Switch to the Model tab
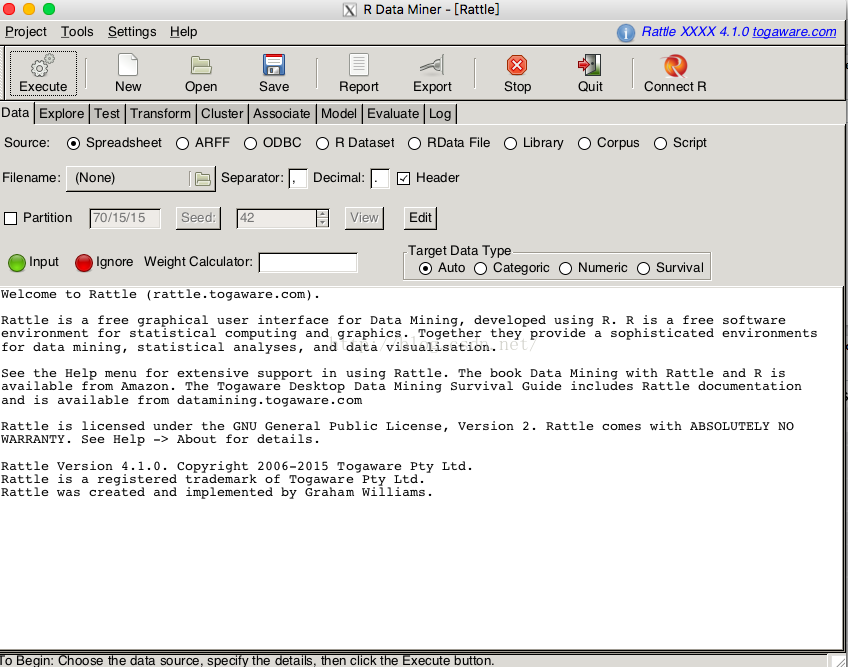Viewport: 848px width, 667px height. [339, 114]
